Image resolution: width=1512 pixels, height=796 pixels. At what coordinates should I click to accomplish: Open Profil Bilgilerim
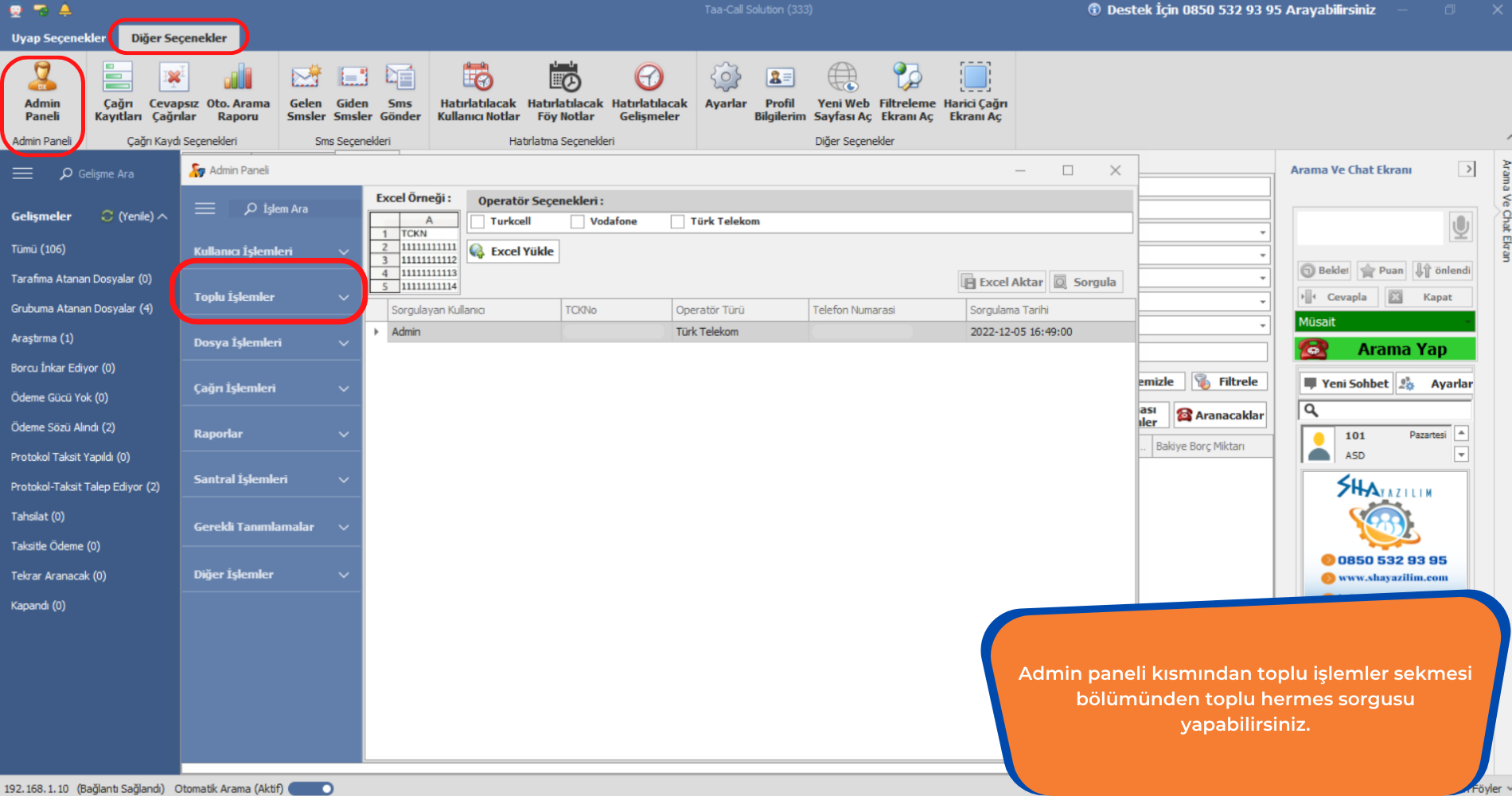click(780, 92)
